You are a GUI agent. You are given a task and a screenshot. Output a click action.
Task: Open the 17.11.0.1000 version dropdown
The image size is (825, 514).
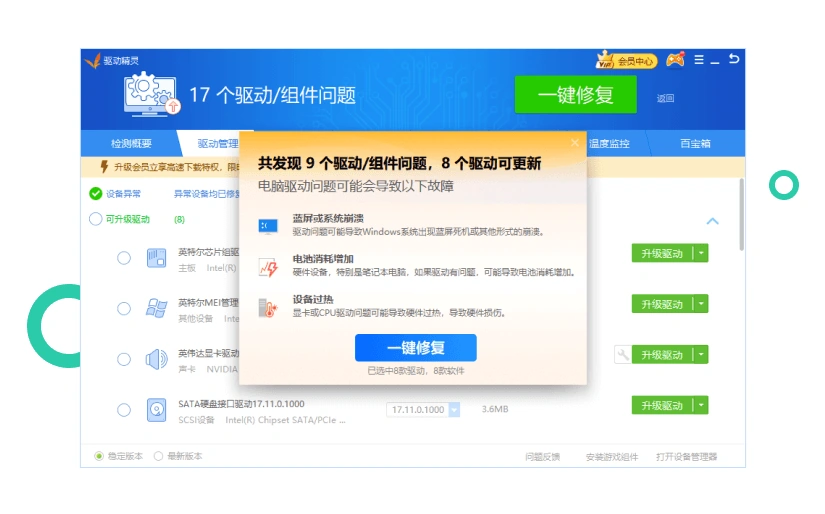[455, 410]
